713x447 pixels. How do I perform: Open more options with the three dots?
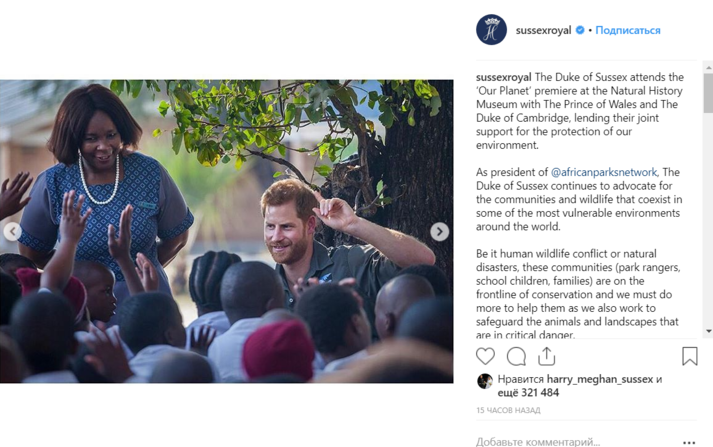pos(688,442)
